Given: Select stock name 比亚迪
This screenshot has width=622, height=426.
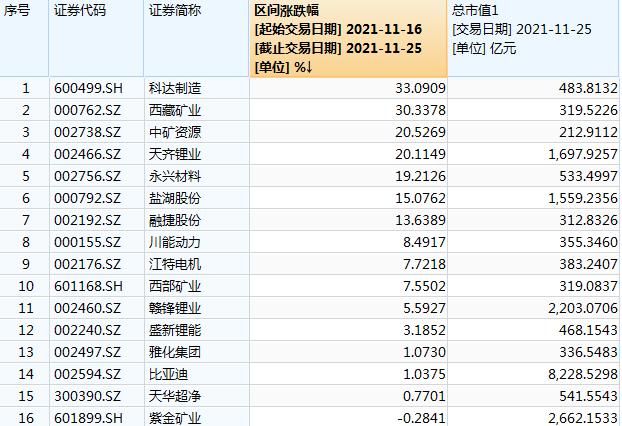Looking at the screenshot, I should 168,374.
